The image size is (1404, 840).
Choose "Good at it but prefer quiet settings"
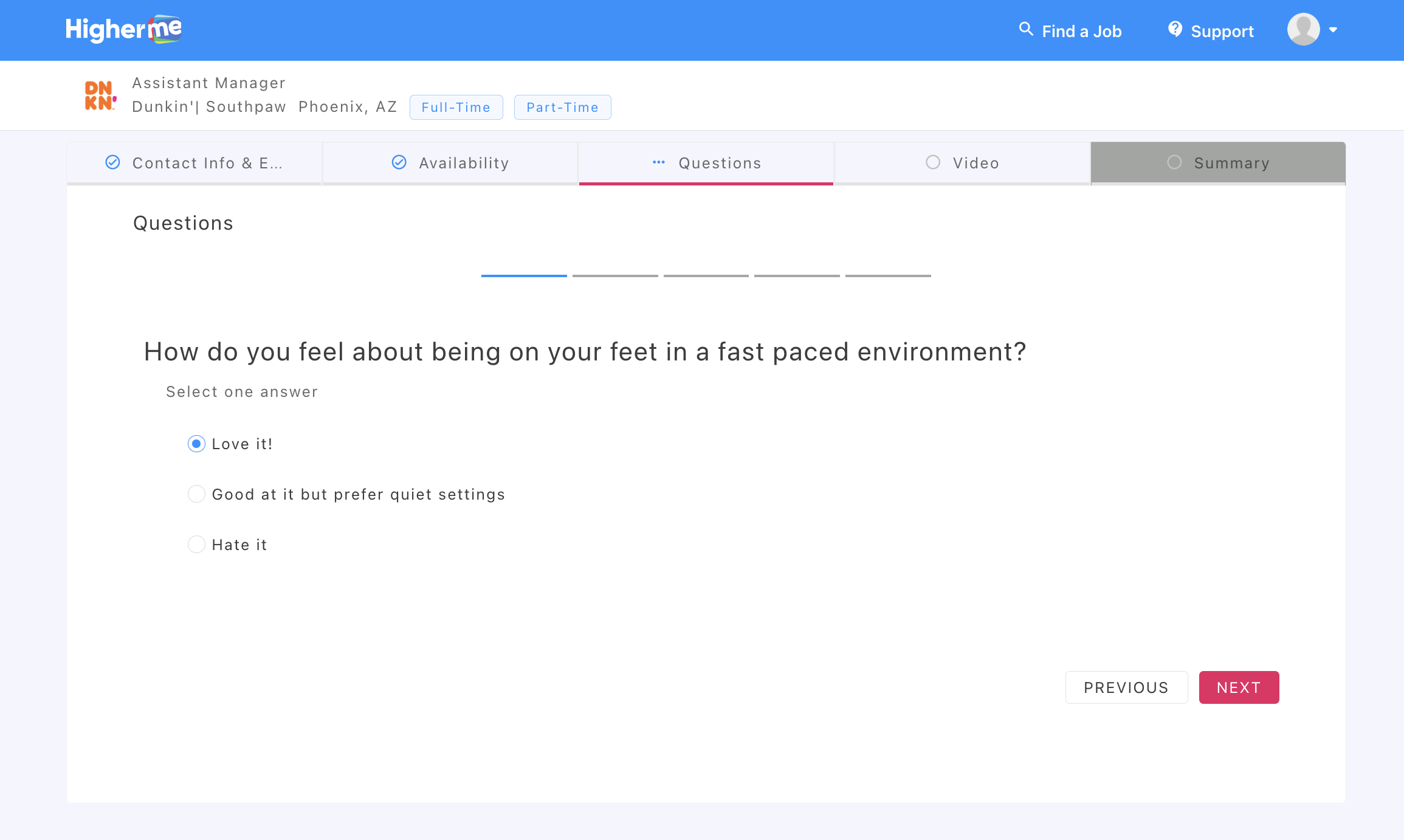pos(196,494)
